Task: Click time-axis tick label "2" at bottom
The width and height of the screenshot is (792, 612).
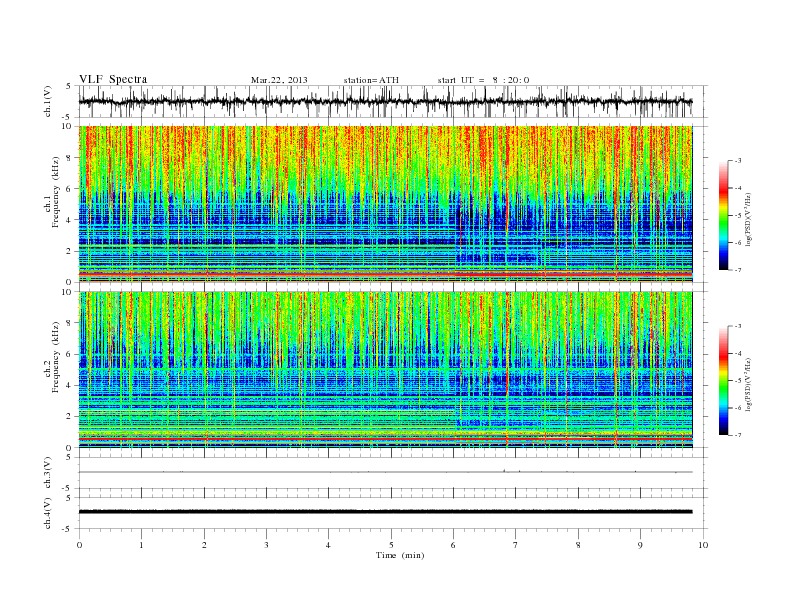Action: click(x=204, y=545)
